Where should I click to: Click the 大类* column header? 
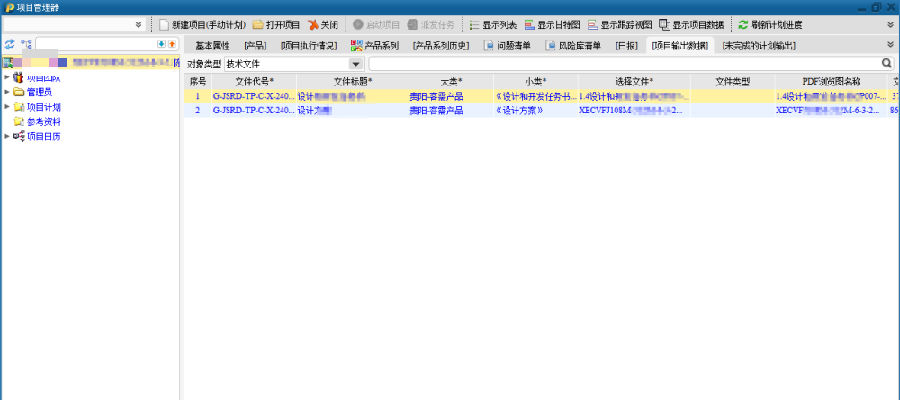coord(451,81)
